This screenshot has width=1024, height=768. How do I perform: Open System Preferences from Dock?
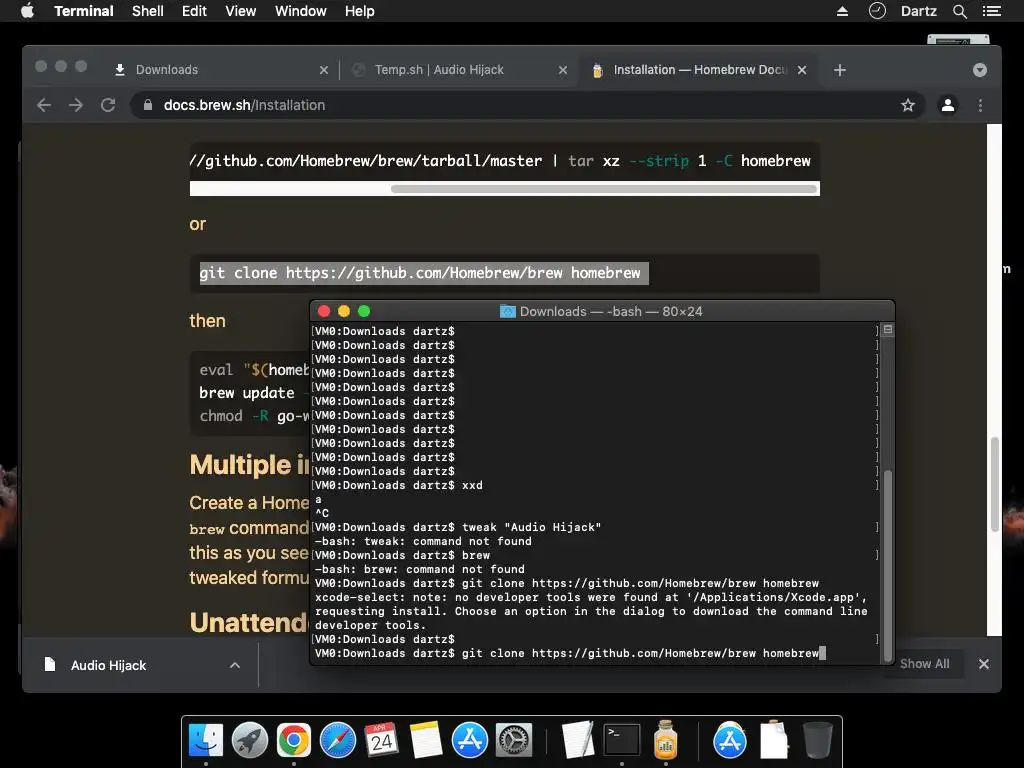(514, 741)
